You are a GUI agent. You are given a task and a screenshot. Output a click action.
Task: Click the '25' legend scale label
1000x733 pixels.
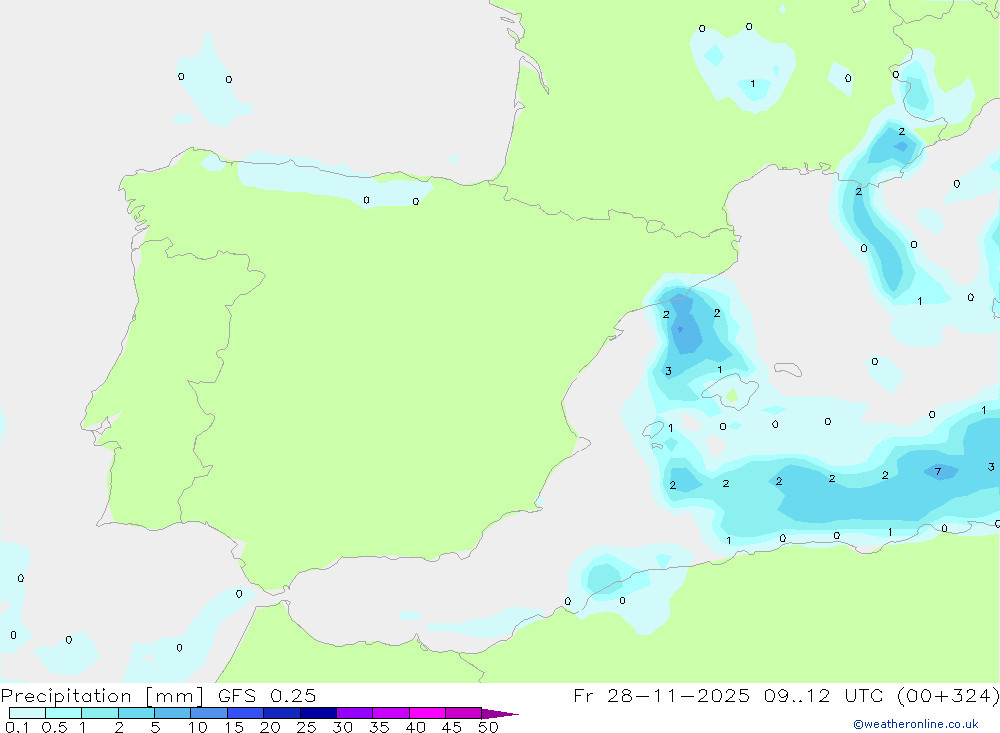[307, 727]
